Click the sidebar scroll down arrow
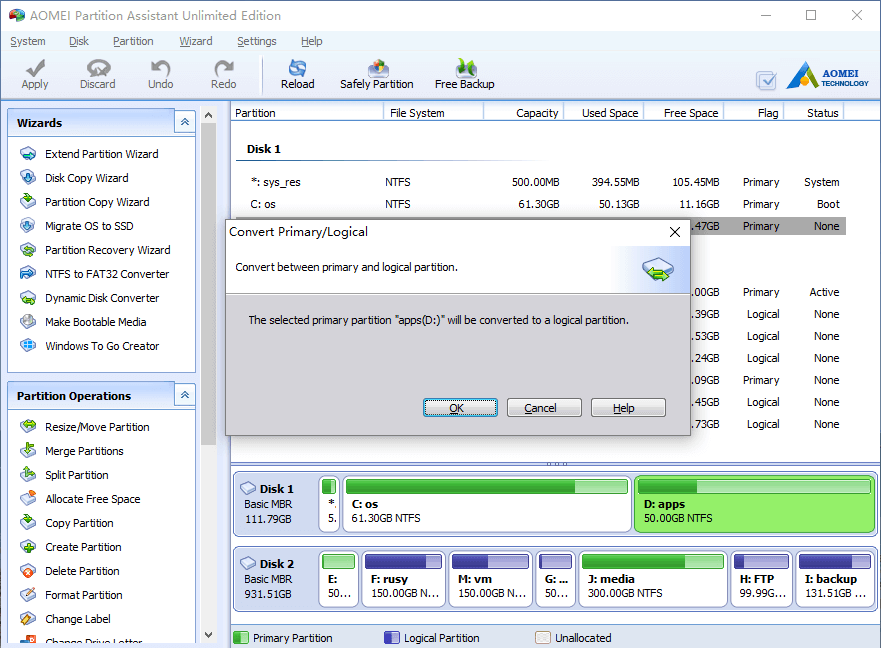Image resolution: width=881 pixels, height=648 pixels. point(208,635)
